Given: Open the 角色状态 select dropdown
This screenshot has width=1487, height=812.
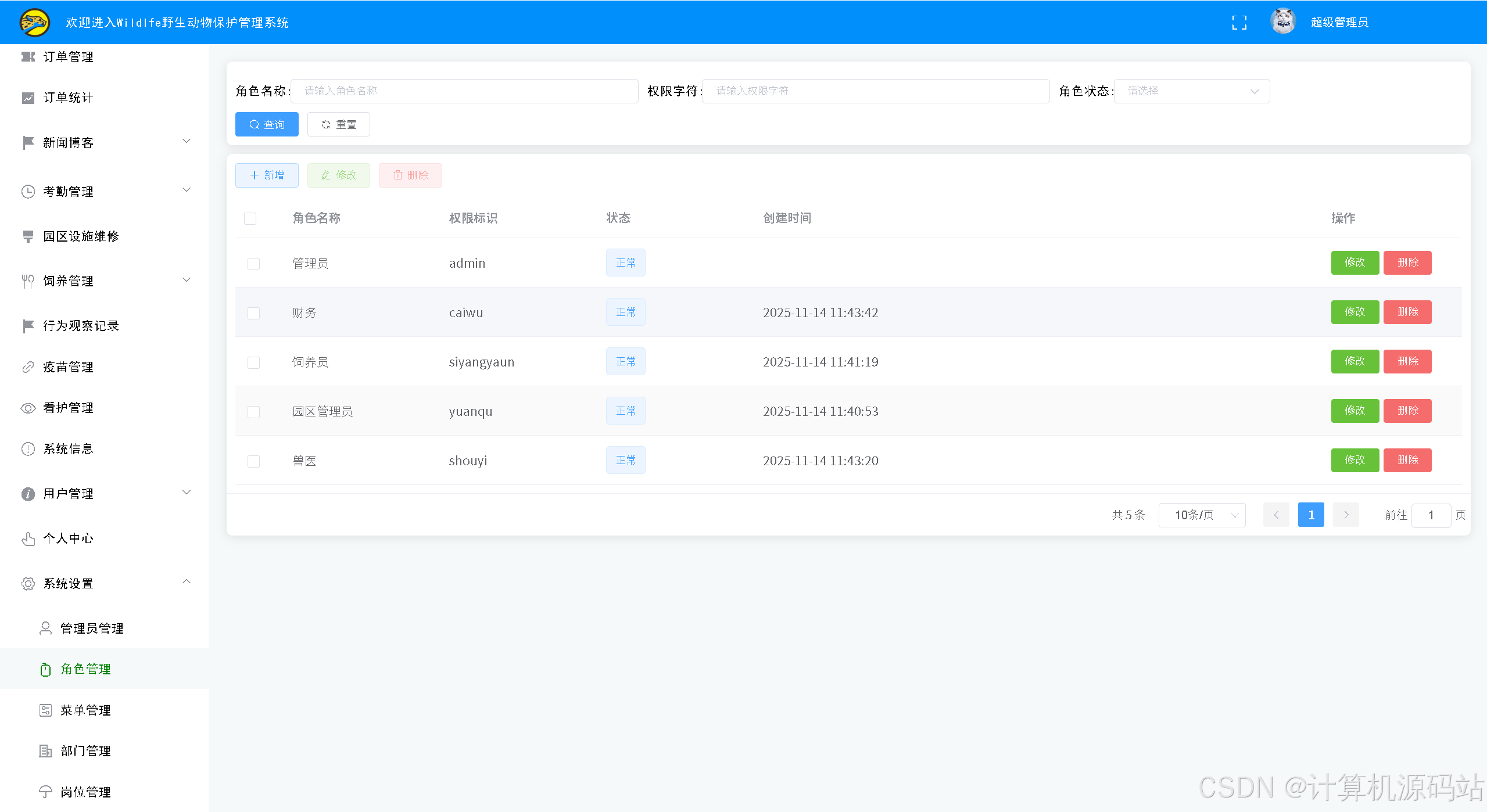Looking at the screenshot, I should (x=1192, y=91).
